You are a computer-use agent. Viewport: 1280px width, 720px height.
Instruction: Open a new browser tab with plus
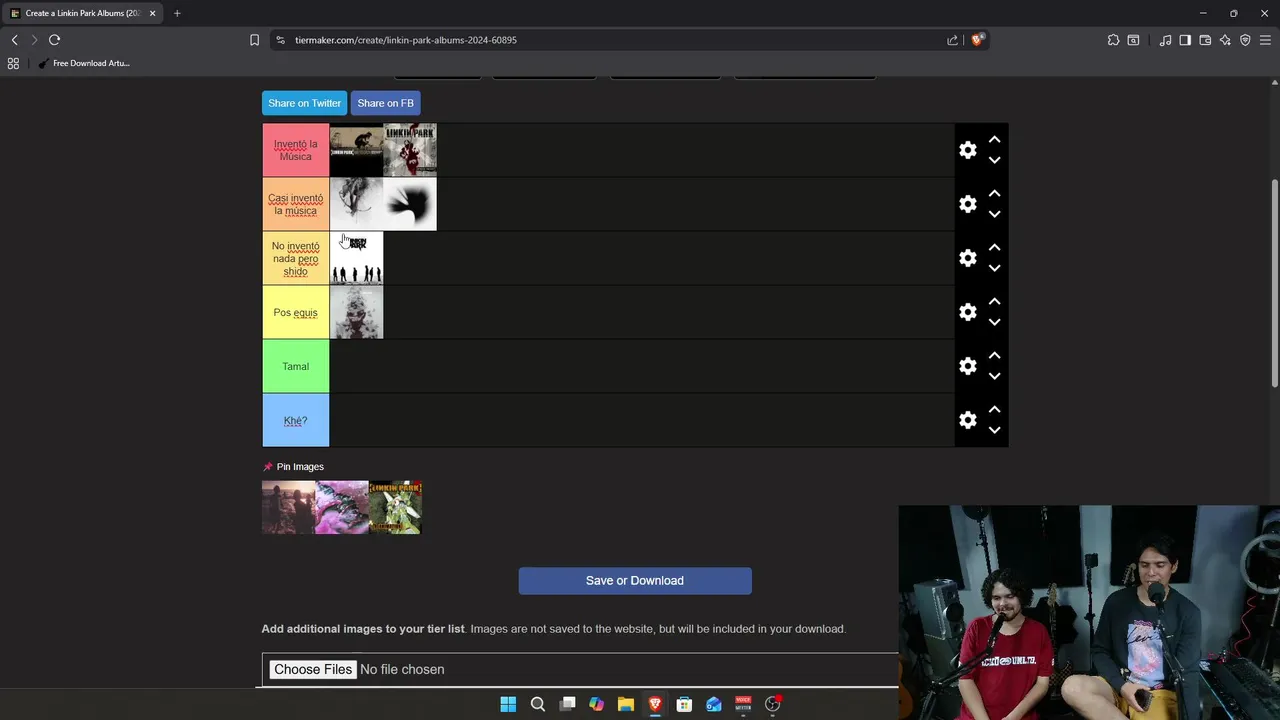pos(177,13)
